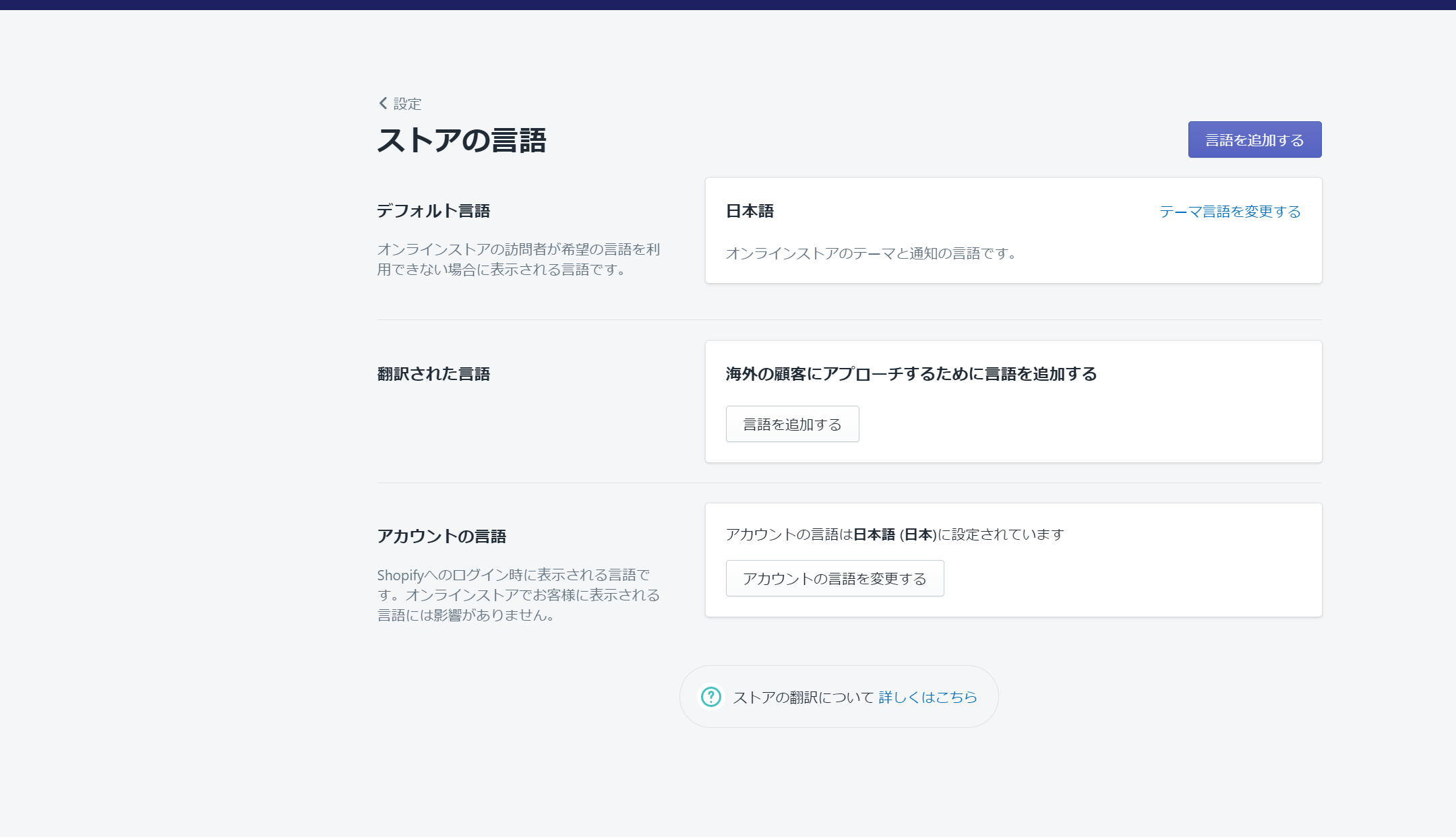Click the account language status sentence
Screen dimensions: 1456x837
[x=894, y=534]
